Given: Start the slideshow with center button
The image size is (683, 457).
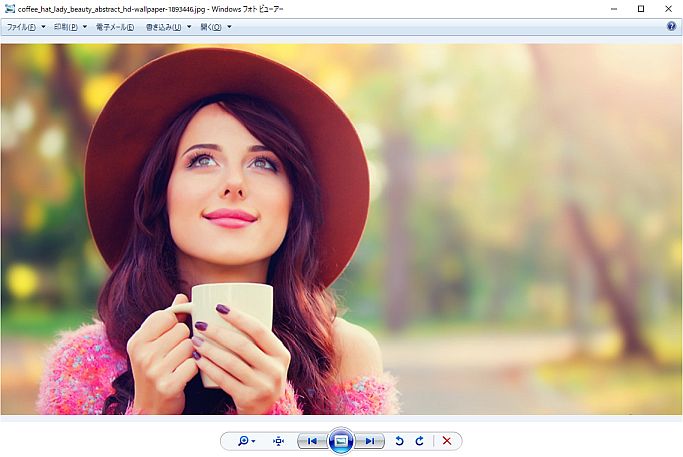Looking at the screenshot, I should click(341, 441).
